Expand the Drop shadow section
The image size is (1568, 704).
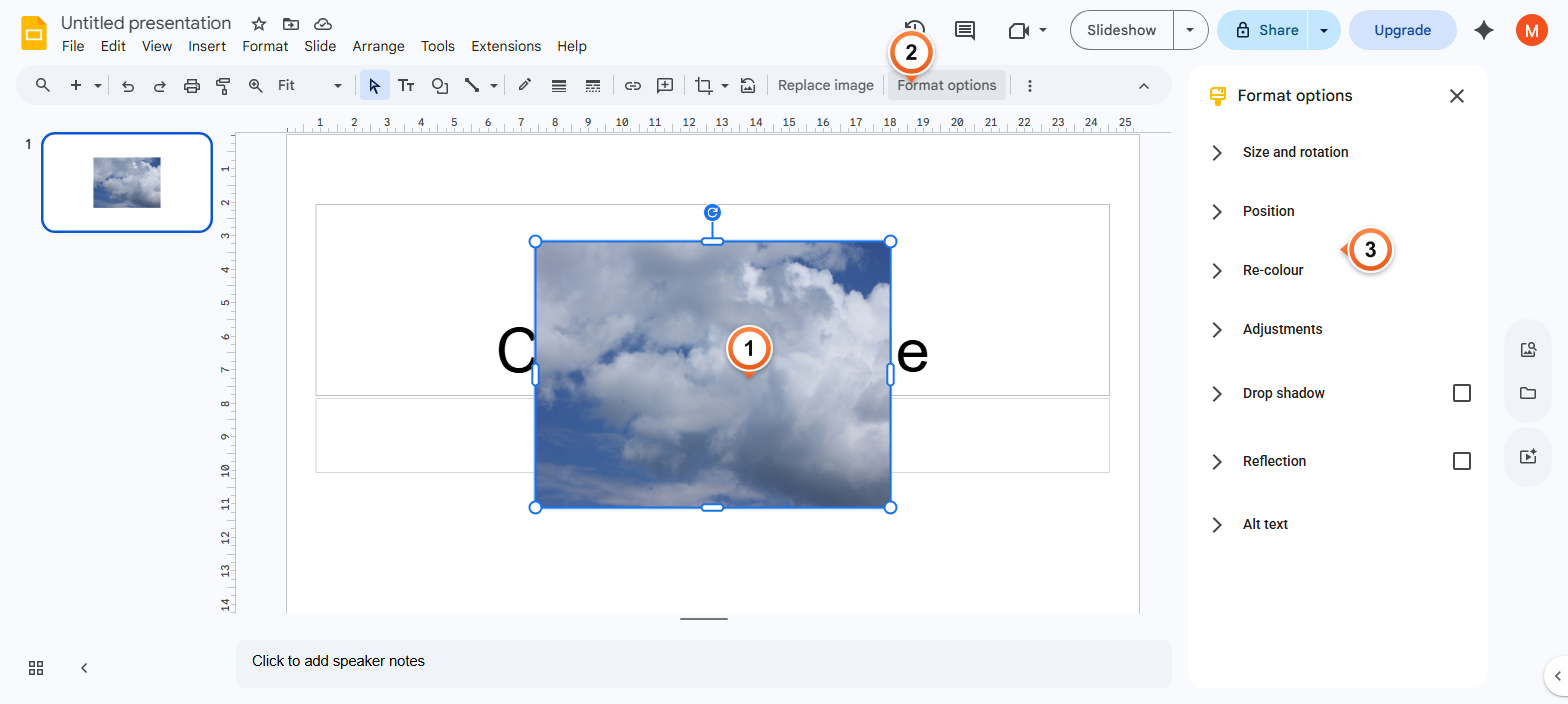click(x=1217, y=393)
